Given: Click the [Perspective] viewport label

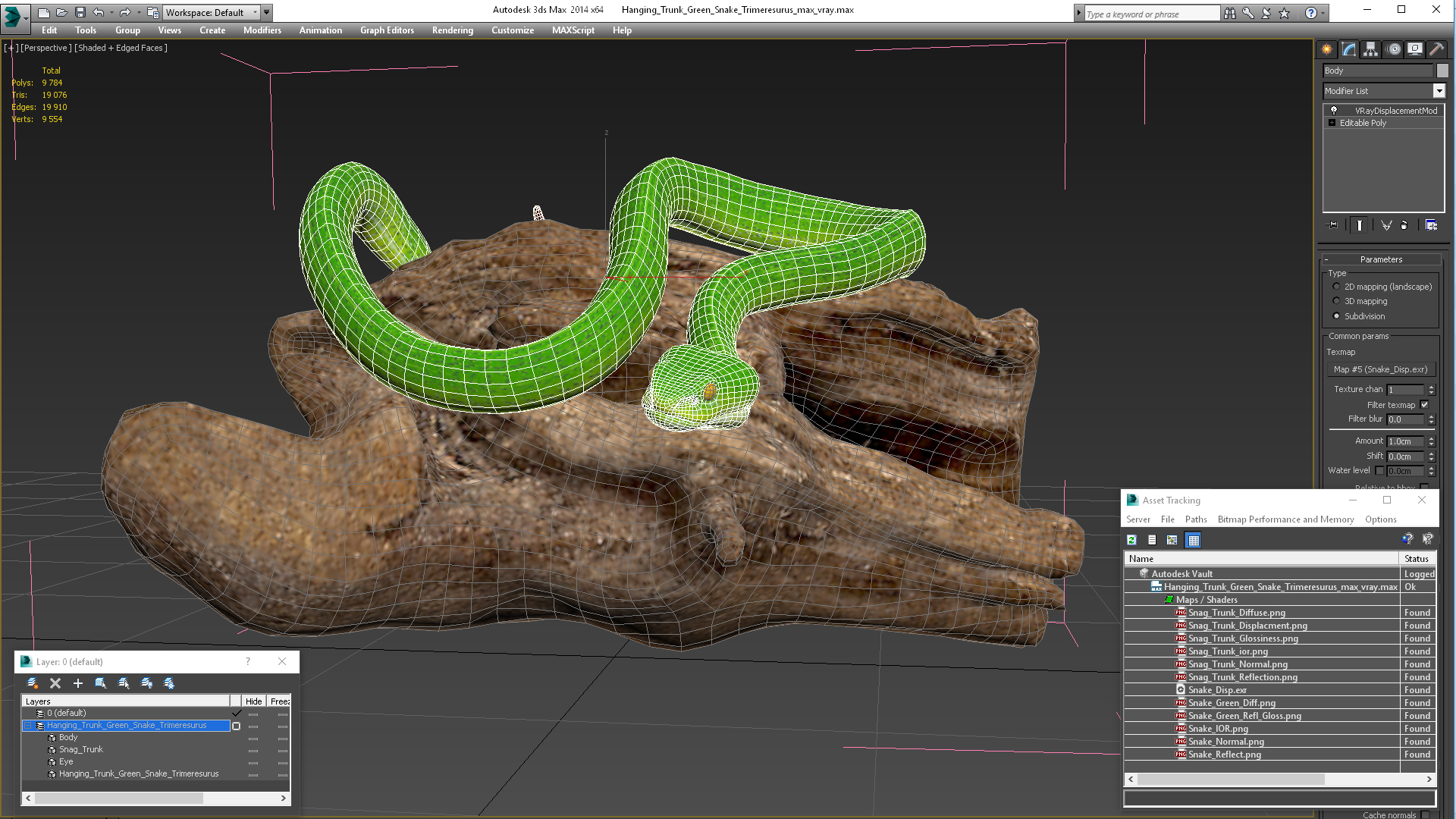Looking at the screenshot, I should [45, 48].
